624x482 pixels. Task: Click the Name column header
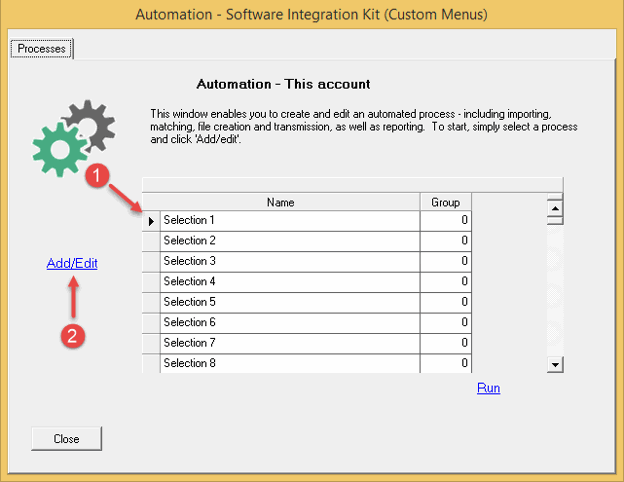point(281,202)
